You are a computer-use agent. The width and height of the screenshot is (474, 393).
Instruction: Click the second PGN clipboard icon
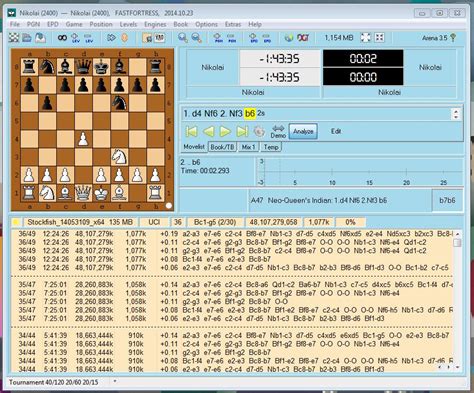(x=232, y=38)
